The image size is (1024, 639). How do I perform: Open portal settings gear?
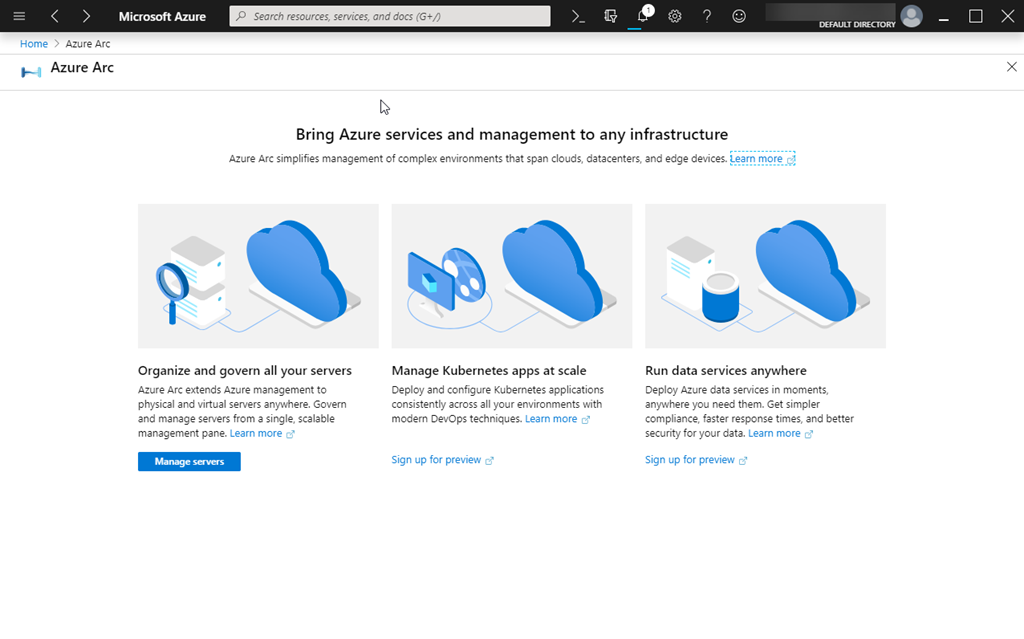(675, 16)
